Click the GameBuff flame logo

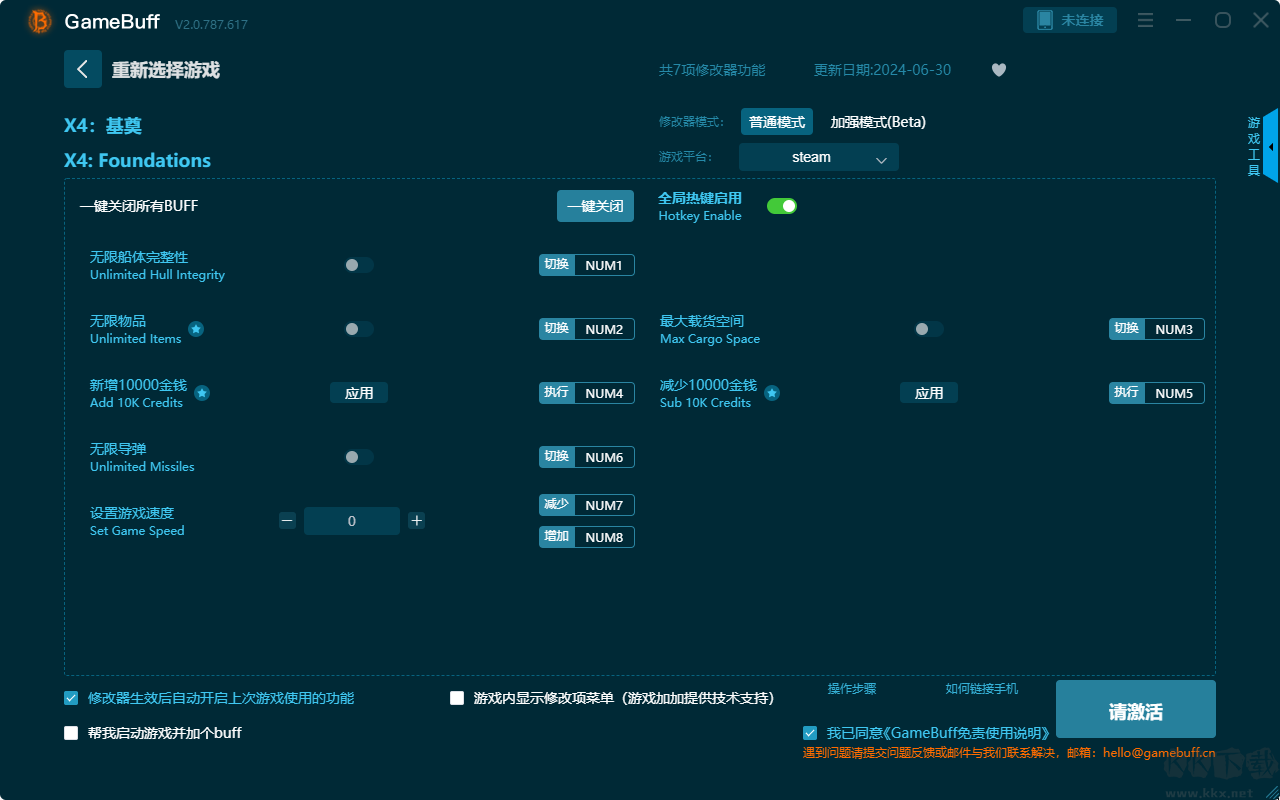tap(38, 20)
